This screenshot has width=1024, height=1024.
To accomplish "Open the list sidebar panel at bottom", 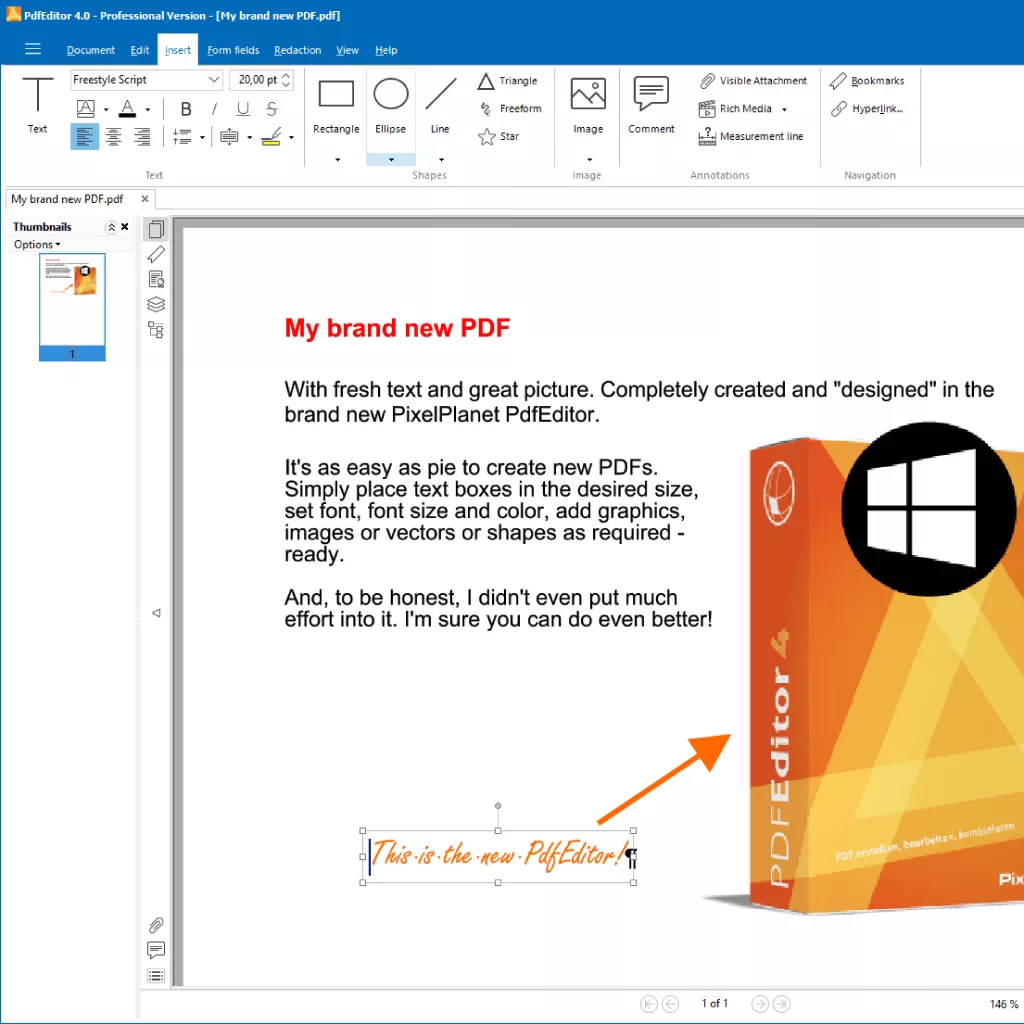I will click(155, 976).
